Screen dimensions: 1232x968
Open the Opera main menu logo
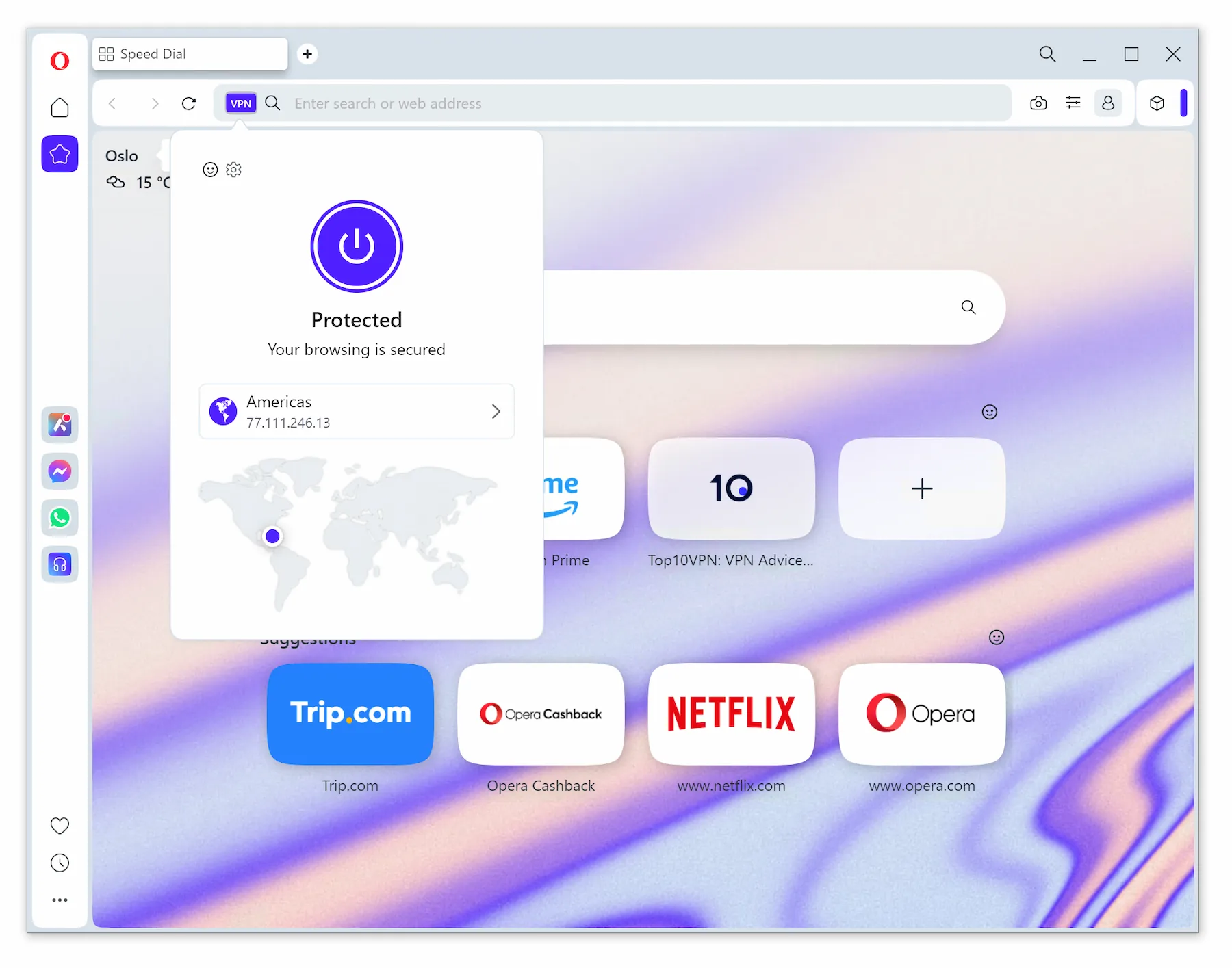point(60,61)
